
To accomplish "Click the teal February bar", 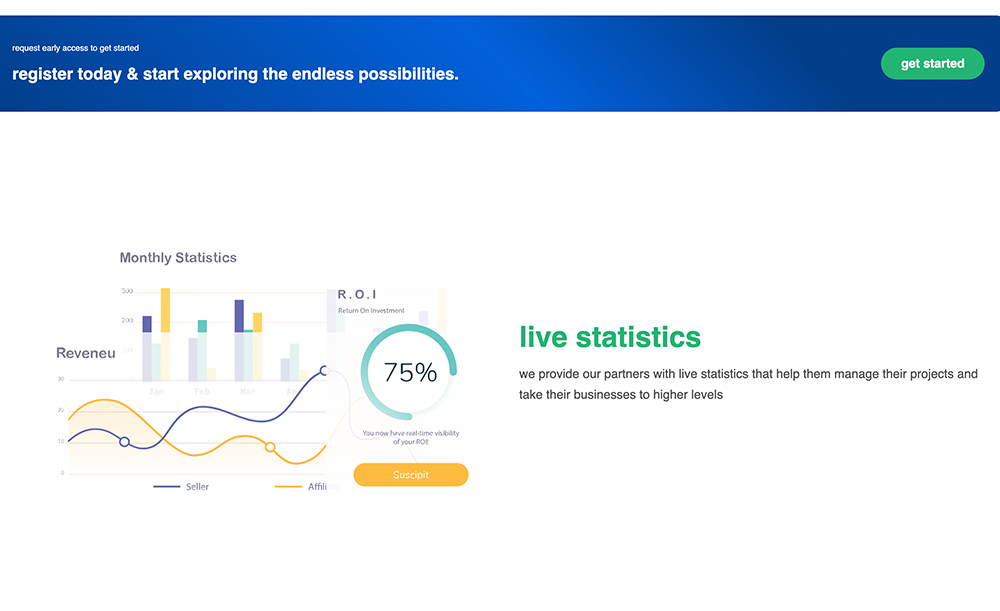I will coord(202,326).
